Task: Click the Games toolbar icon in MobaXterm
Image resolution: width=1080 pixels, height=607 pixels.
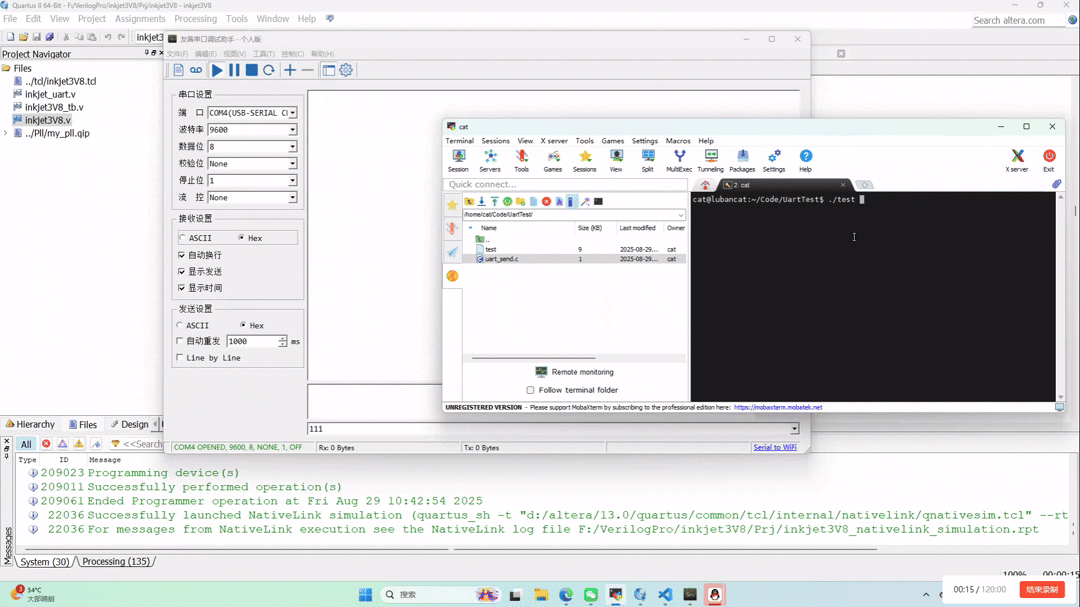Action: click(x=553, y=161)
